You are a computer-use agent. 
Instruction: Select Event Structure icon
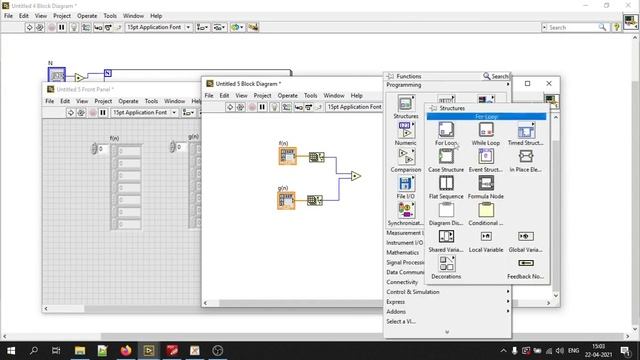[486, 156]
